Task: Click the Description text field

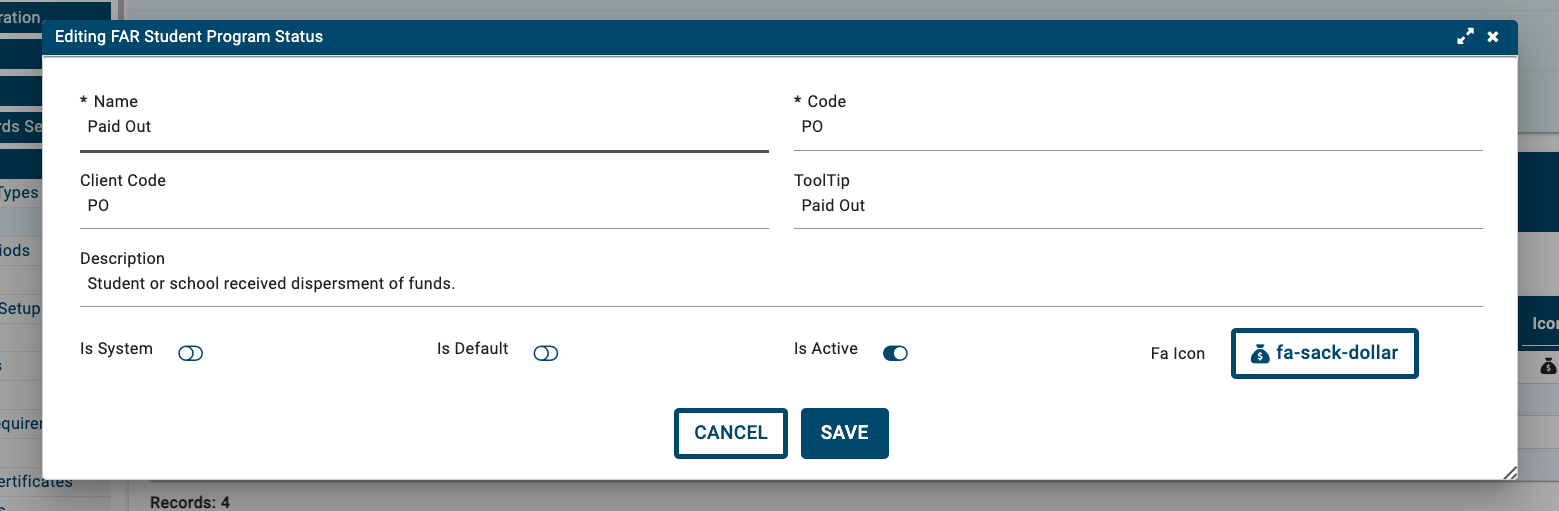Action: point(780,284)
